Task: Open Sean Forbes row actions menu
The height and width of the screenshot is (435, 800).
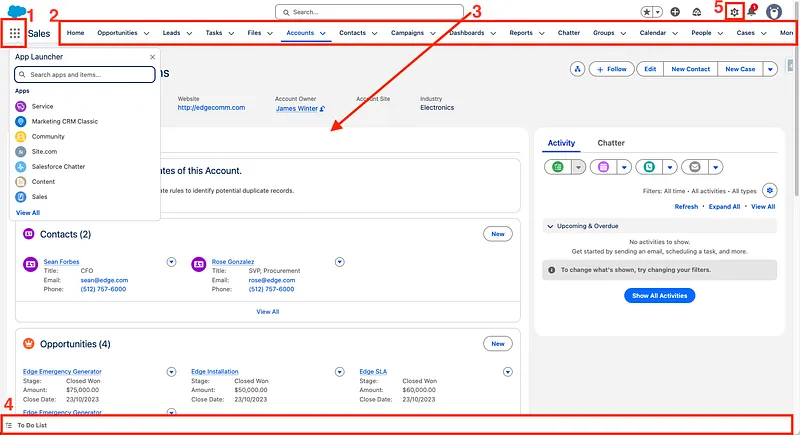Action: pyautogui.click(x=171, y=262)
